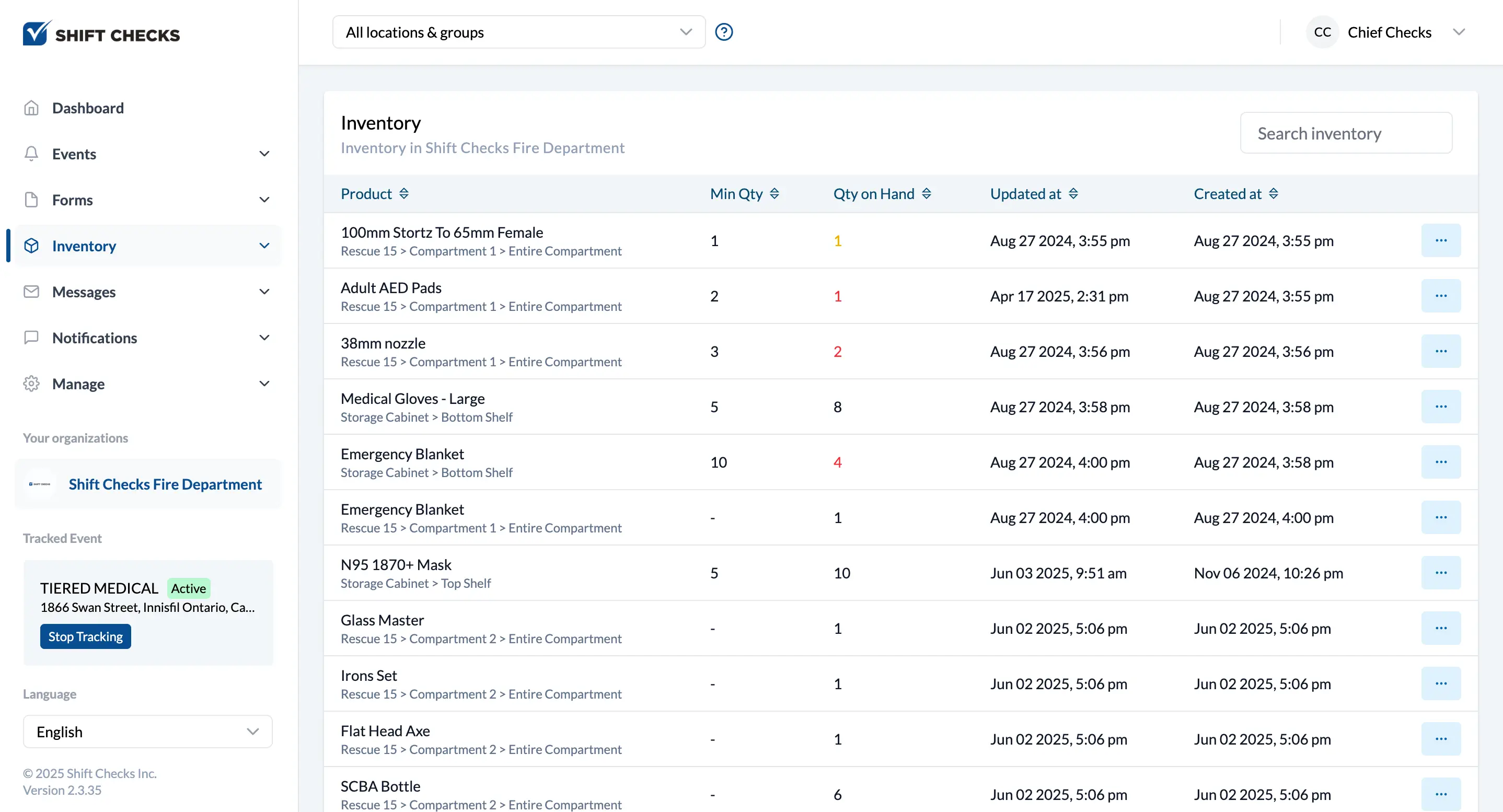Open the Dashboard menu item
The image size is (1503, 812).
click(88, 108)
